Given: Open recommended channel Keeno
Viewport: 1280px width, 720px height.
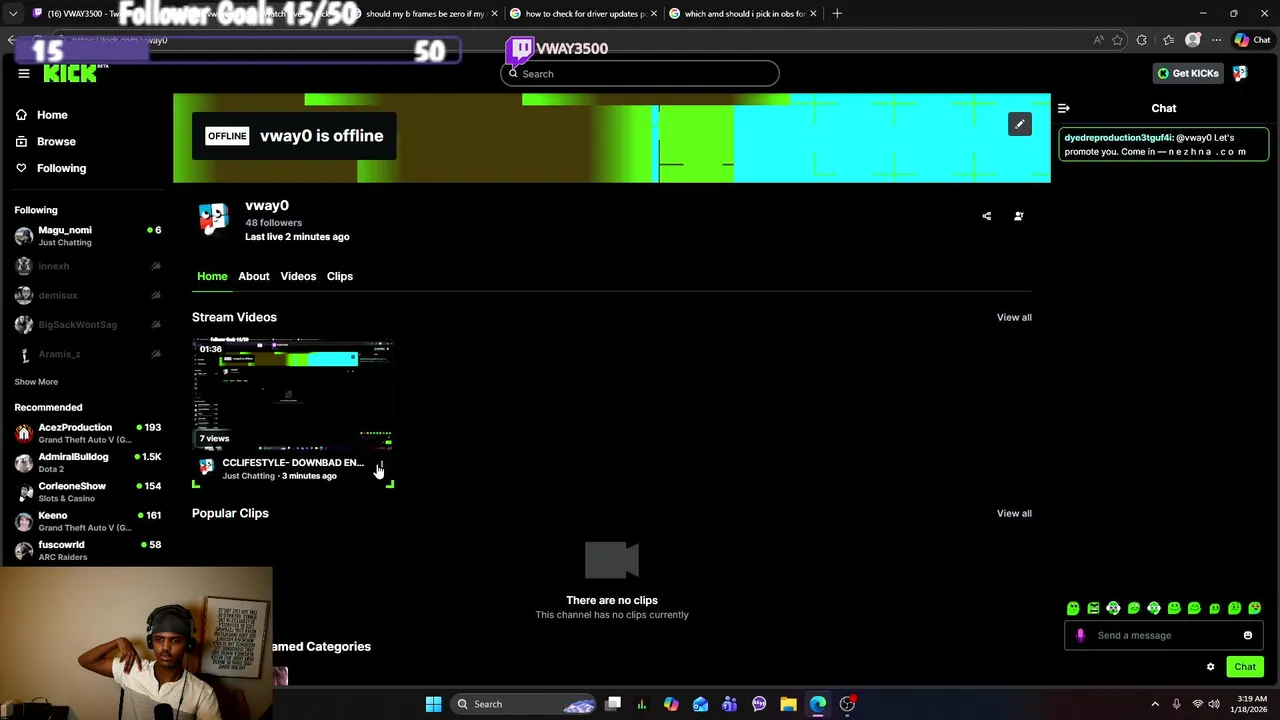Looking at the screenshot, I should tap(88, 521).
